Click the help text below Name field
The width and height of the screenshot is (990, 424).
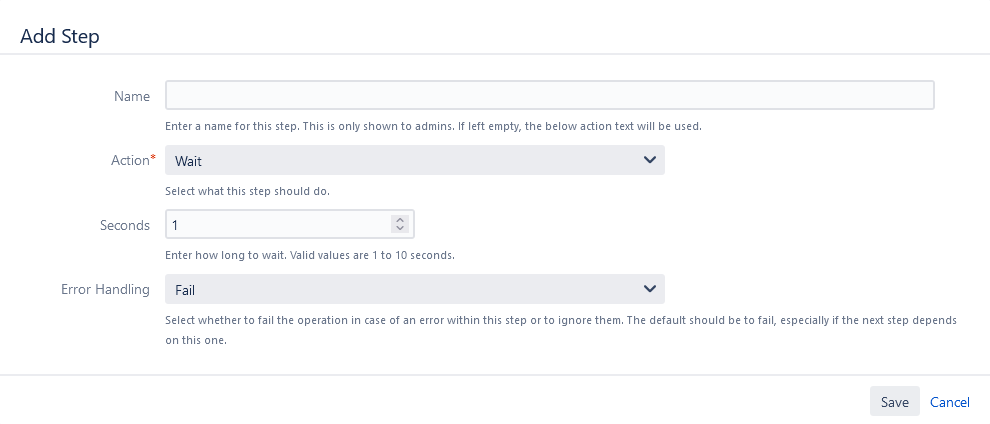[433, 127]
